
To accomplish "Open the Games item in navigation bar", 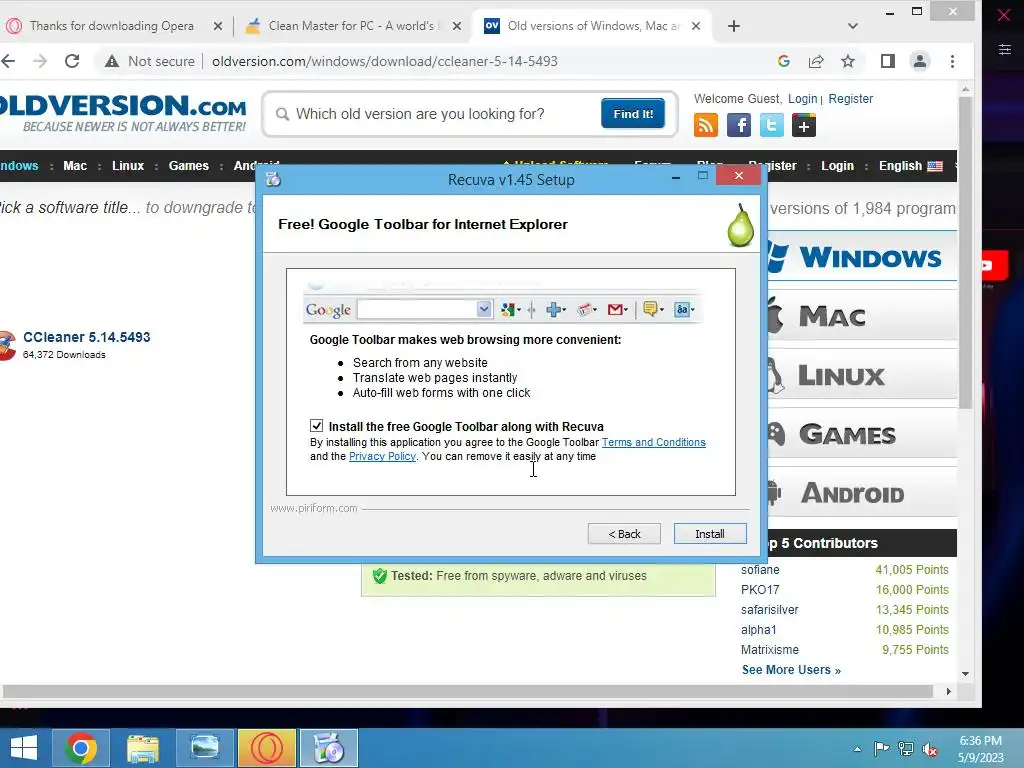I will 189,166.
